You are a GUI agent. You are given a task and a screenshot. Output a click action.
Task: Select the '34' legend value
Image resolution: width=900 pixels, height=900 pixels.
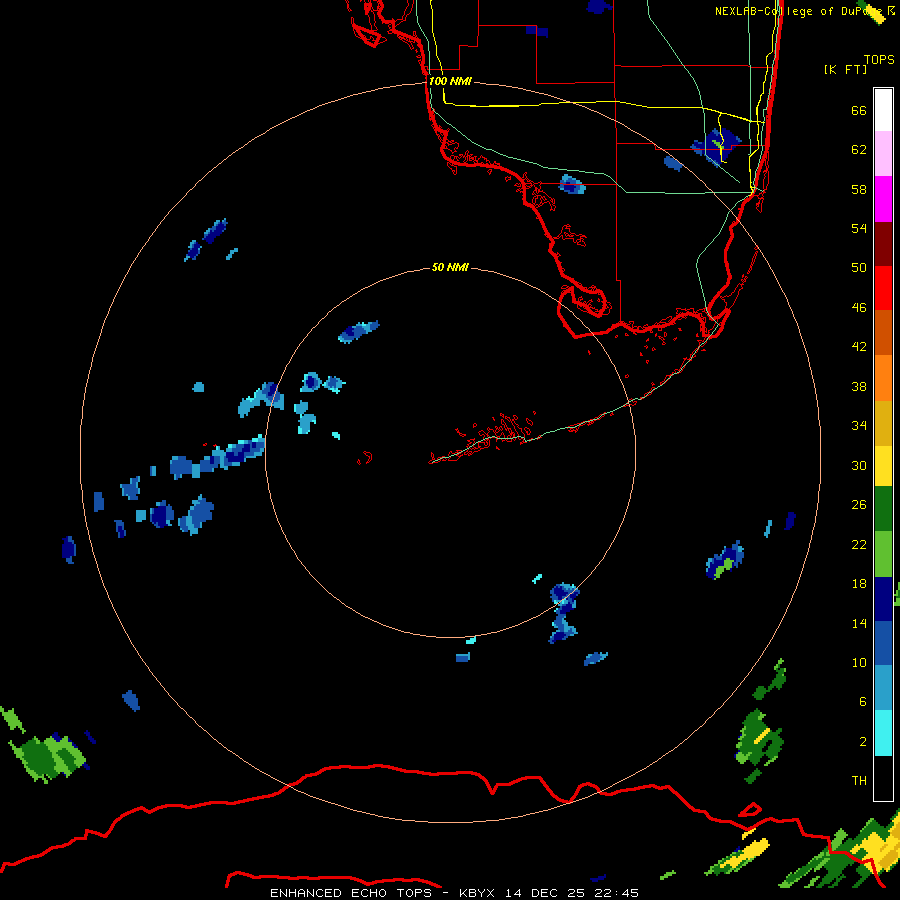click(859, 425)
